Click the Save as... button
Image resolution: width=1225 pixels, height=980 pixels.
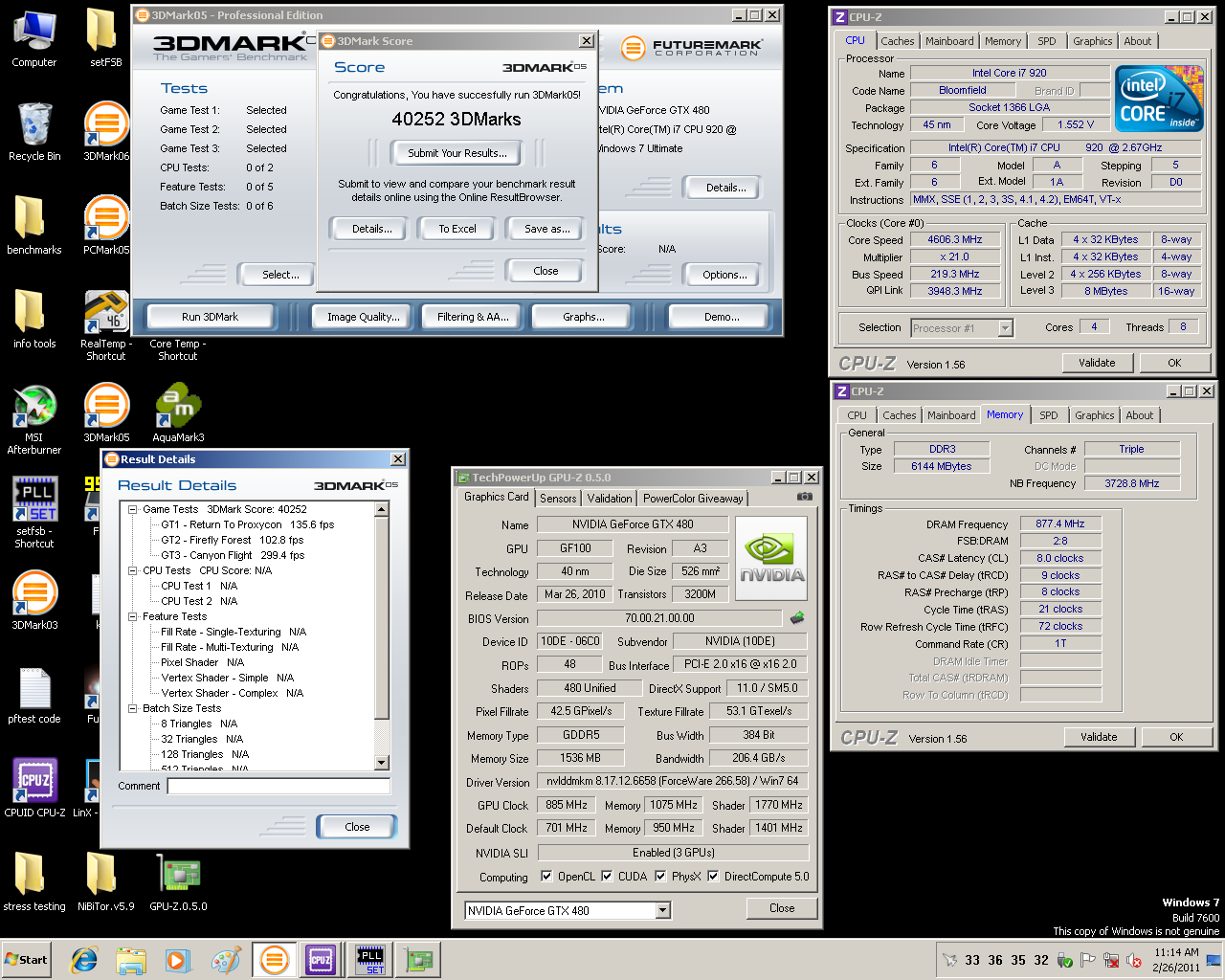[x=546, y=229]
